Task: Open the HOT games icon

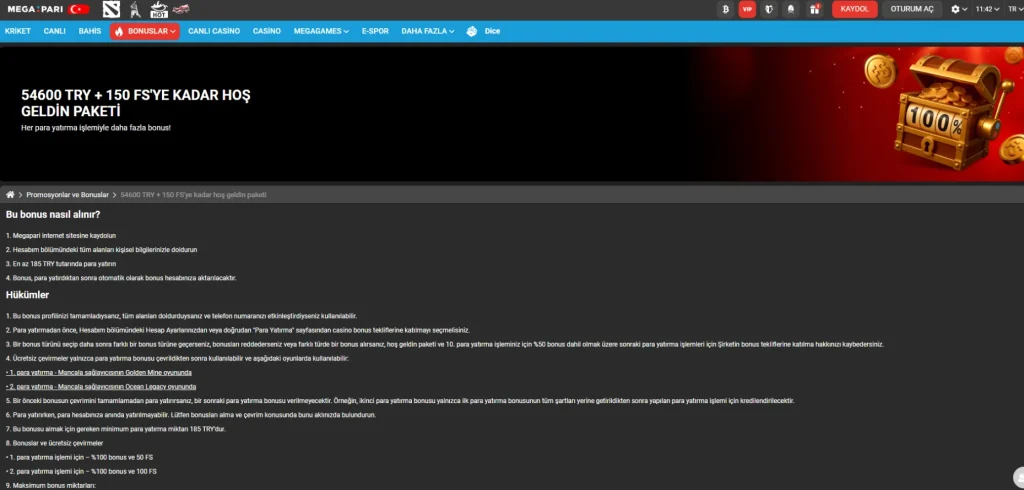Action: [x=159, y=9]
